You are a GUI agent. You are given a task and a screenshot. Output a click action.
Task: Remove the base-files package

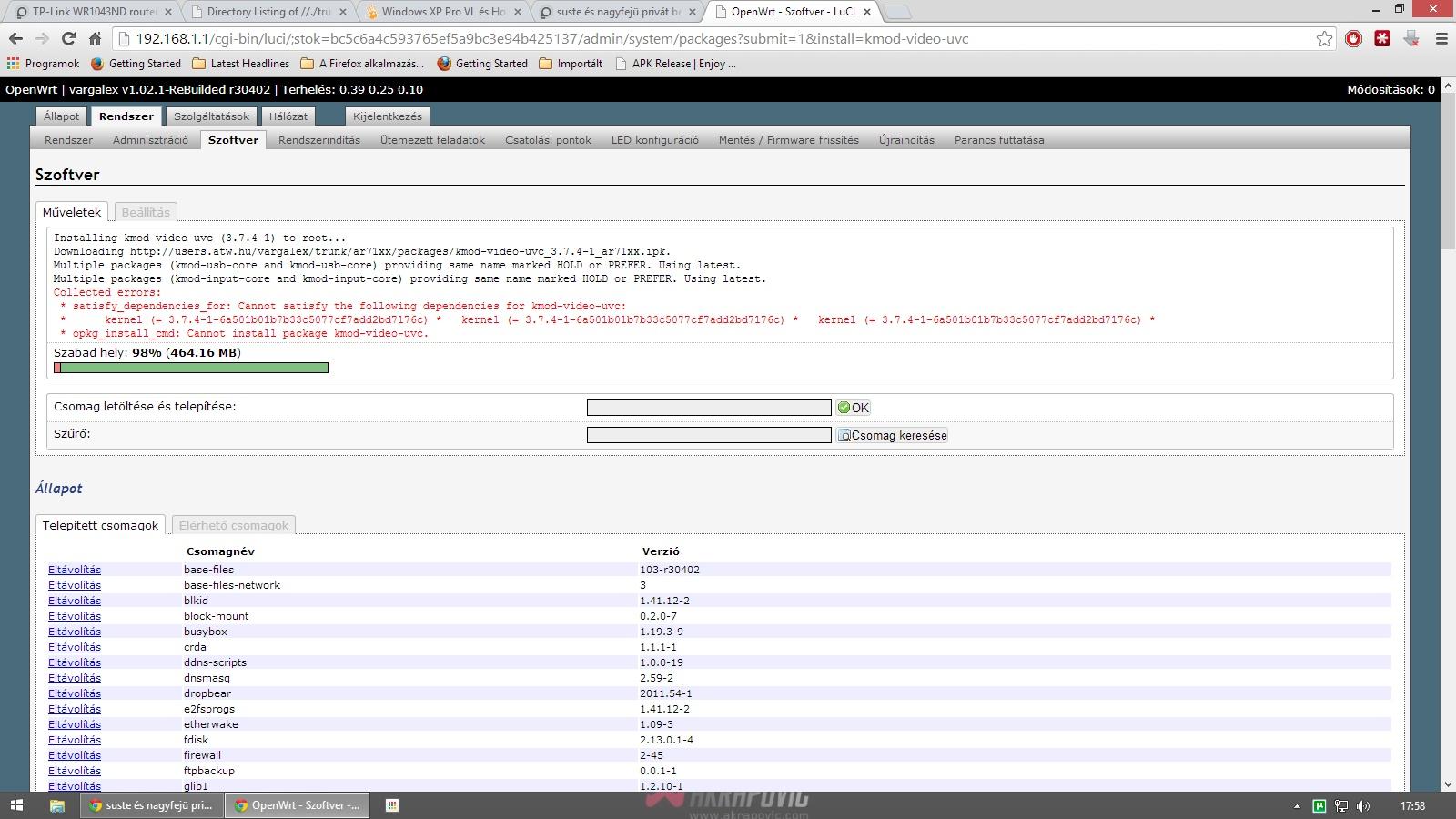(x=75, y=570)
